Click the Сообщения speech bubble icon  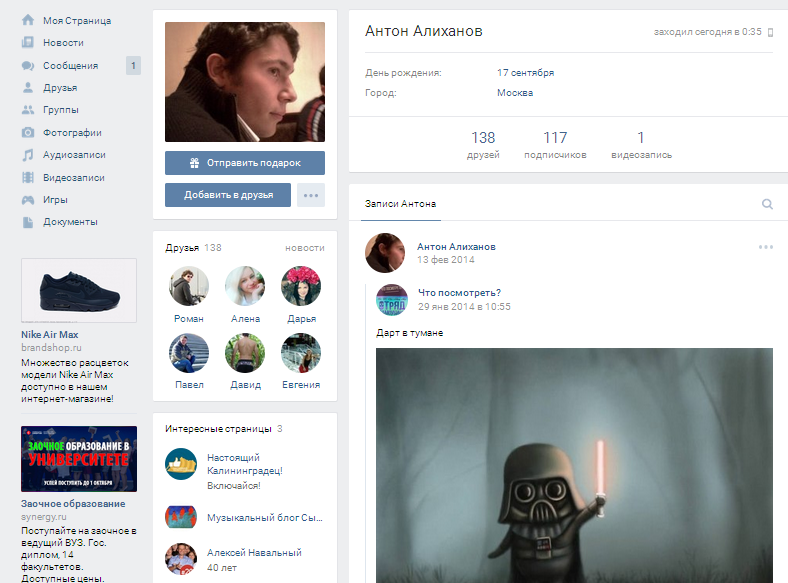[28, 66]
